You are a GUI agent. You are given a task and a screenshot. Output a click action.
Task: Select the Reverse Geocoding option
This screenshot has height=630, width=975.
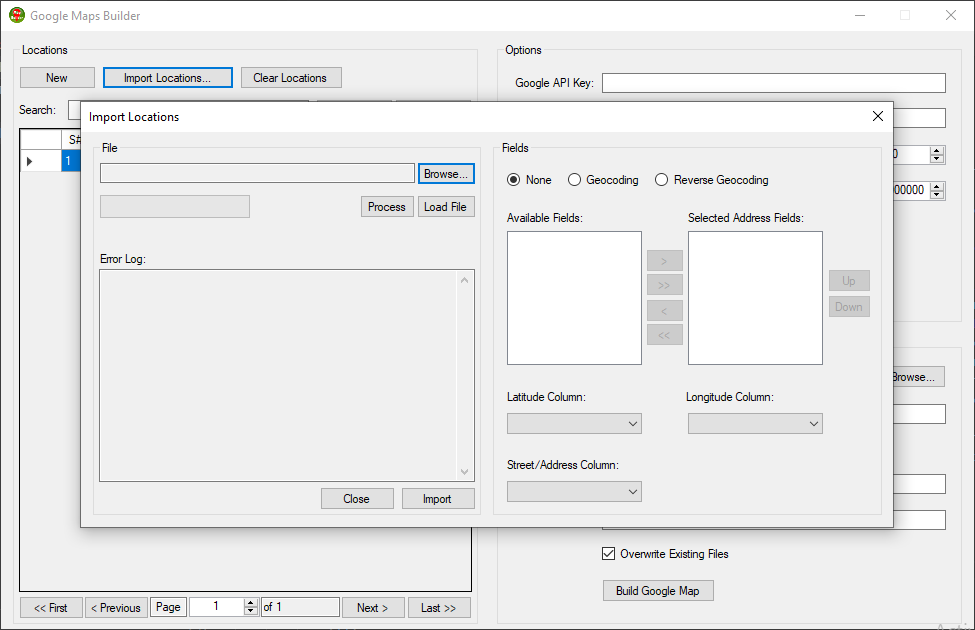pos(661,180)
